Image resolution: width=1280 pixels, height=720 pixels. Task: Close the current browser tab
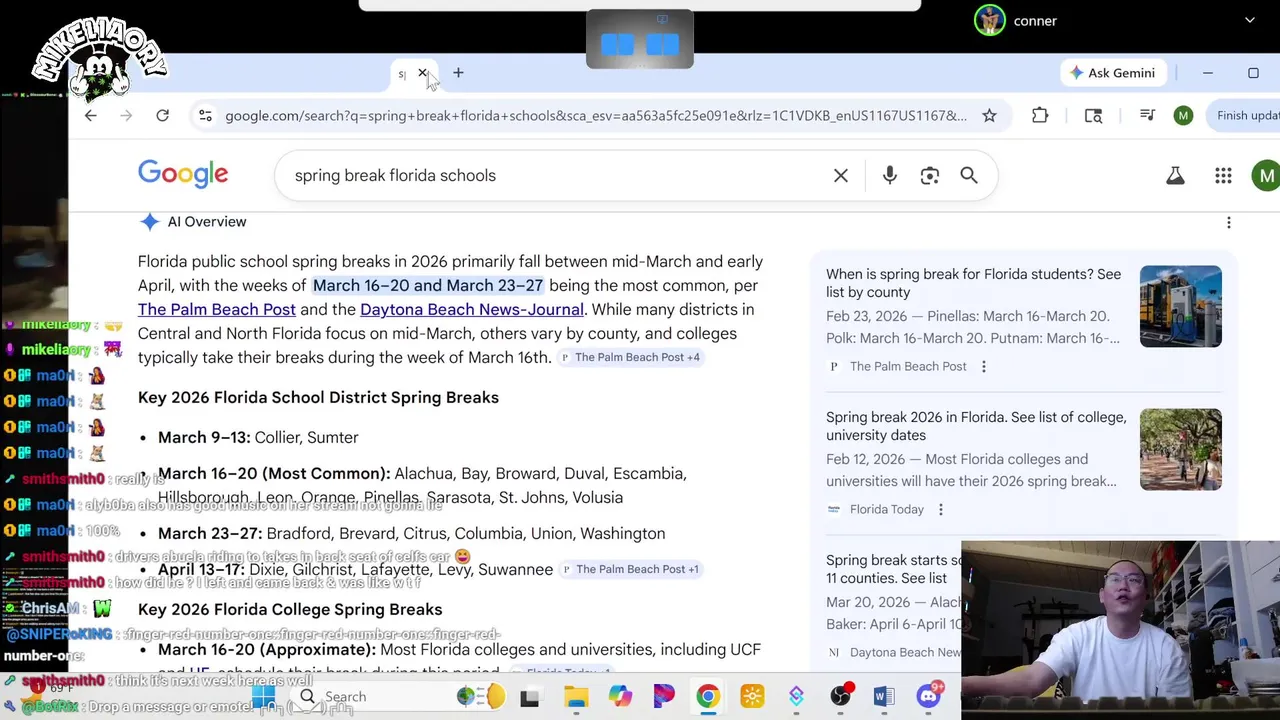[422, 73]
